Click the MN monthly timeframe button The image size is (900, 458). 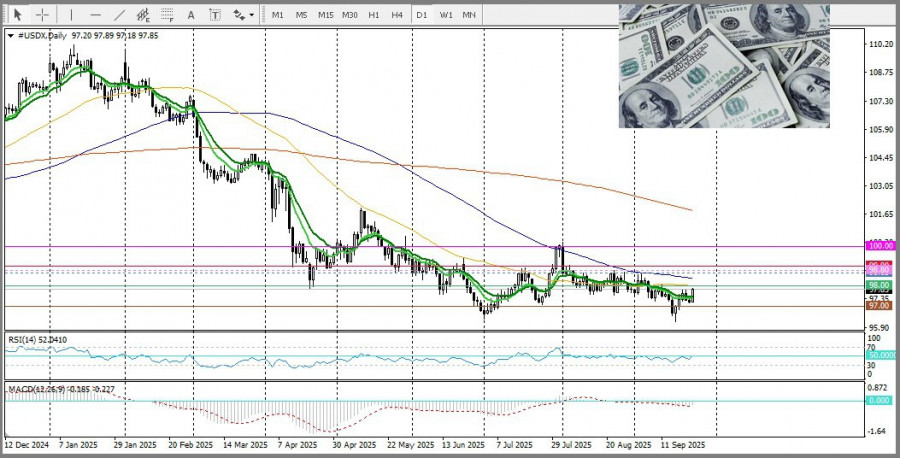[469, 15]
